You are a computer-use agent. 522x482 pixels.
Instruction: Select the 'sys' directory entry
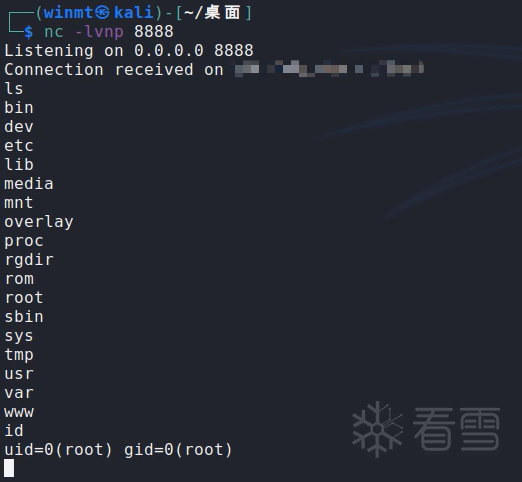tap(19, 336)
